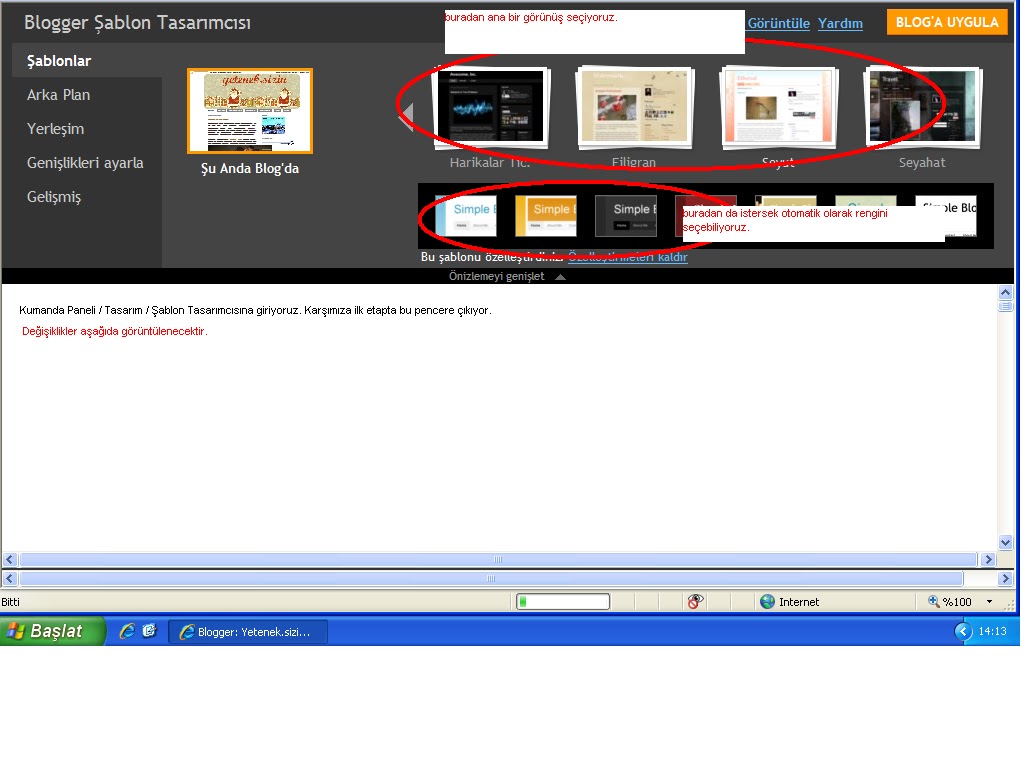The height and width of the screenshot is (768, 1024).
Task: Click the system clock 14:13
Action: pyautogui.click(x=992, y=632)
